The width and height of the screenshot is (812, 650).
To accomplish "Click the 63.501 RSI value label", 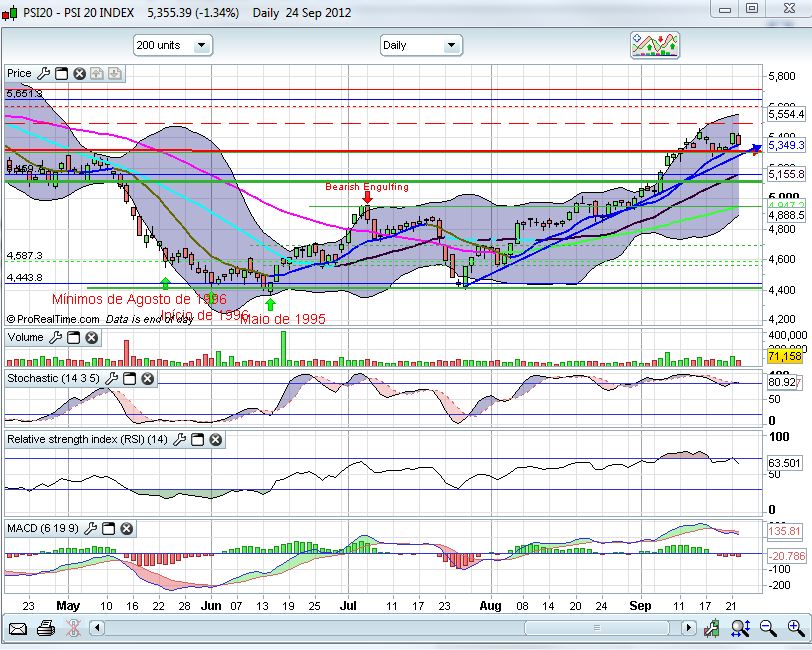I will tap(784, 463).
